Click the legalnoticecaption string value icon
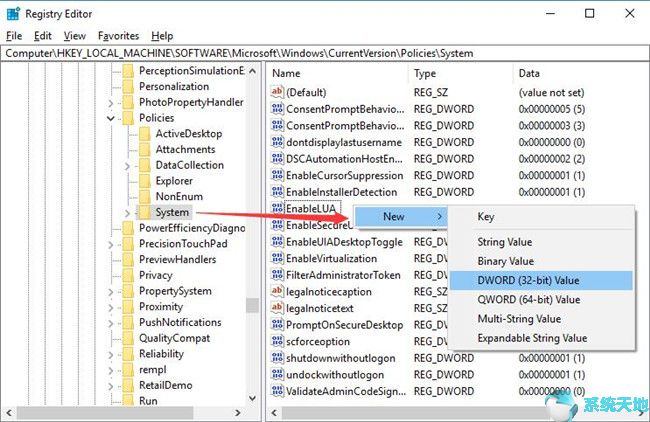Viewport: 650px width, 422px height. click(x=277, y=292)
